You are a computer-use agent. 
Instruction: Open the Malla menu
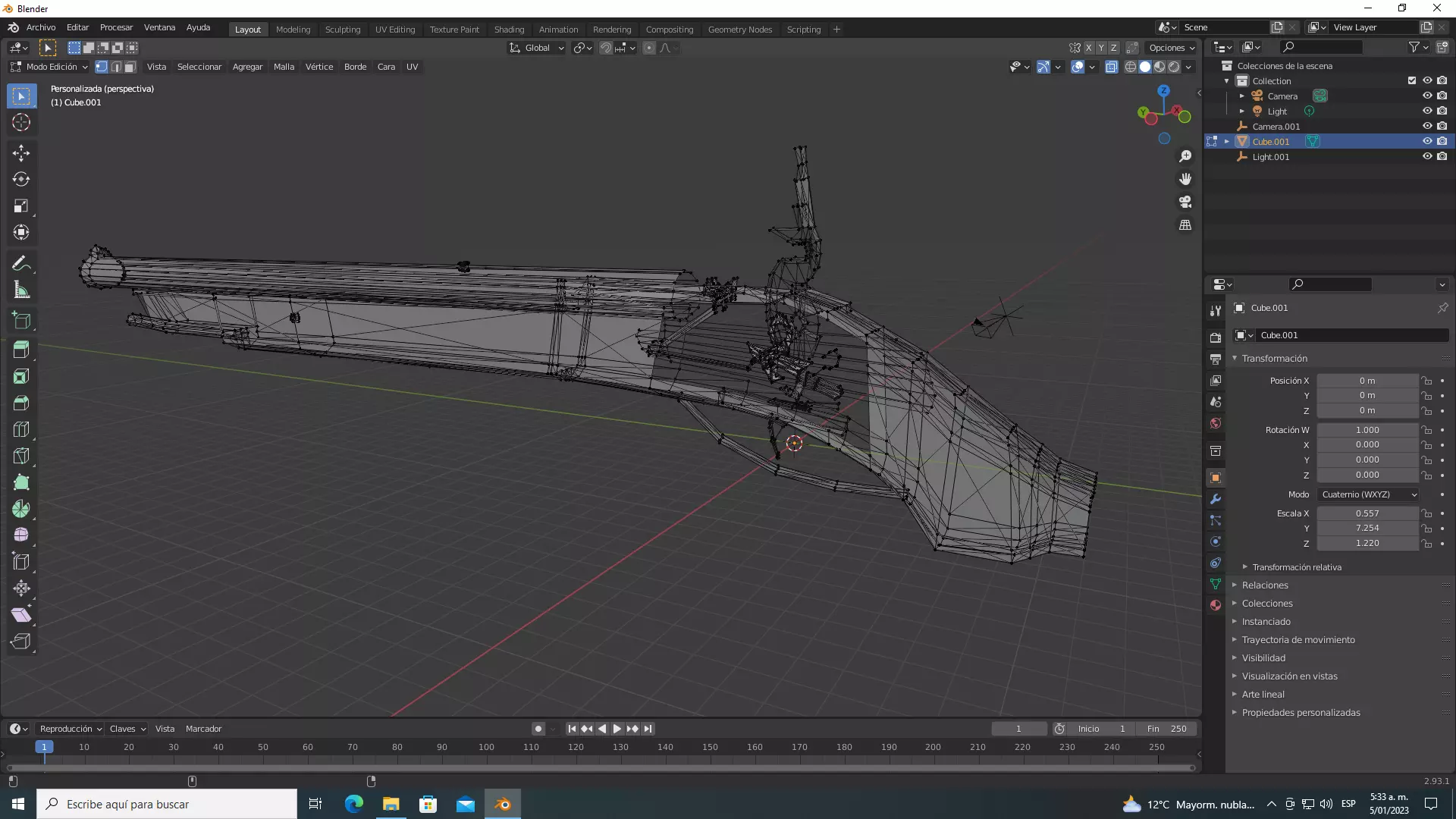pos(284,67)
